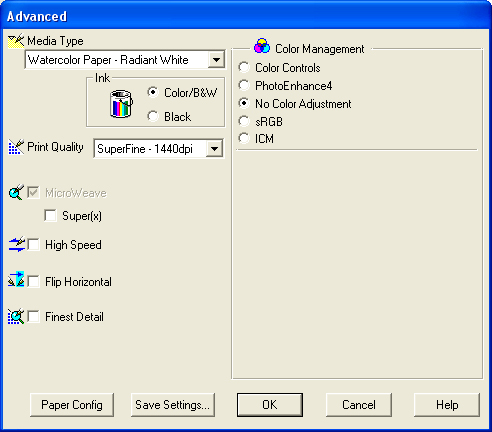
Task: Click the Media Type pen icon
Action: [x=16, y=41]
